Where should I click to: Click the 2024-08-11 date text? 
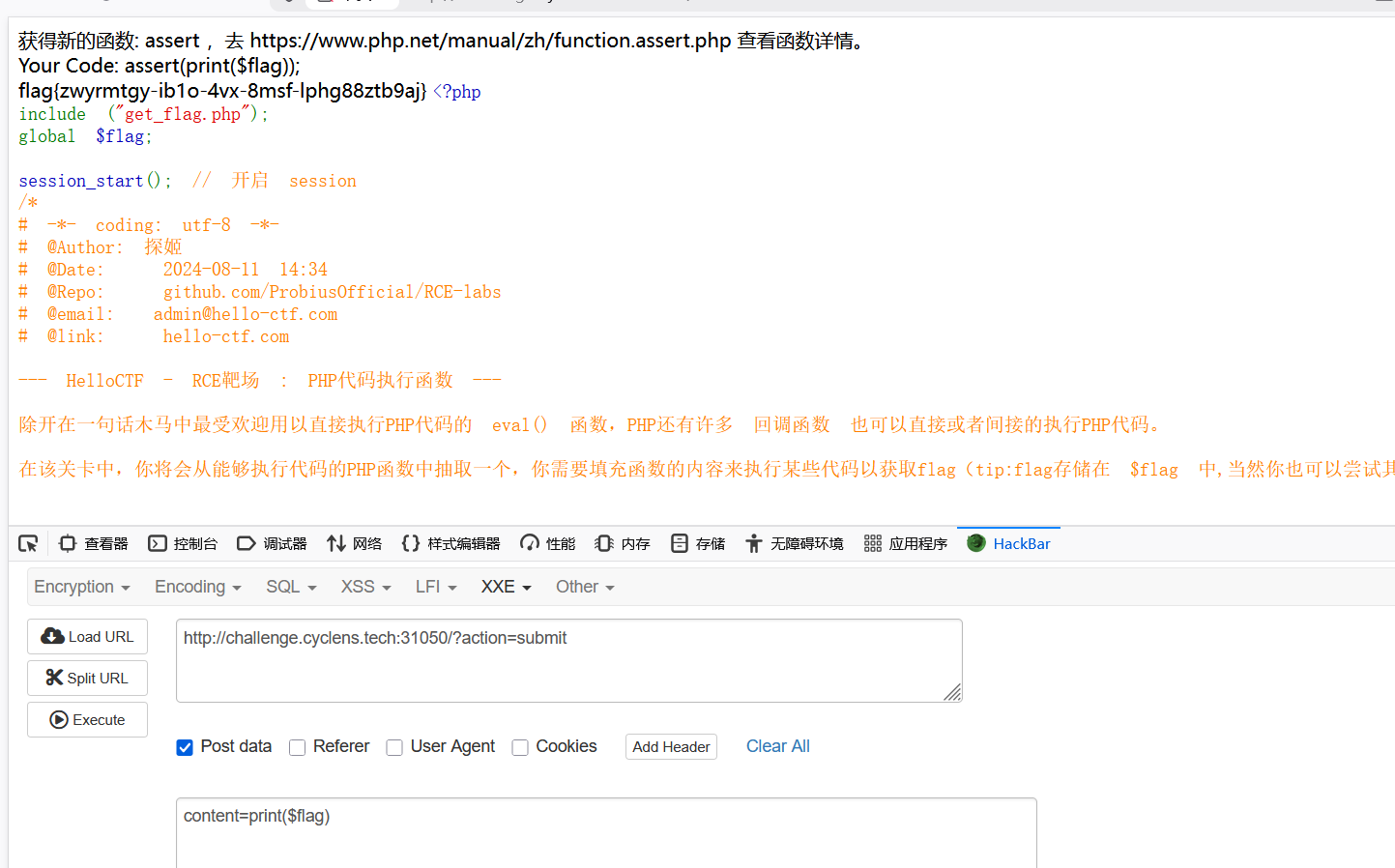(x=211, y=270)
